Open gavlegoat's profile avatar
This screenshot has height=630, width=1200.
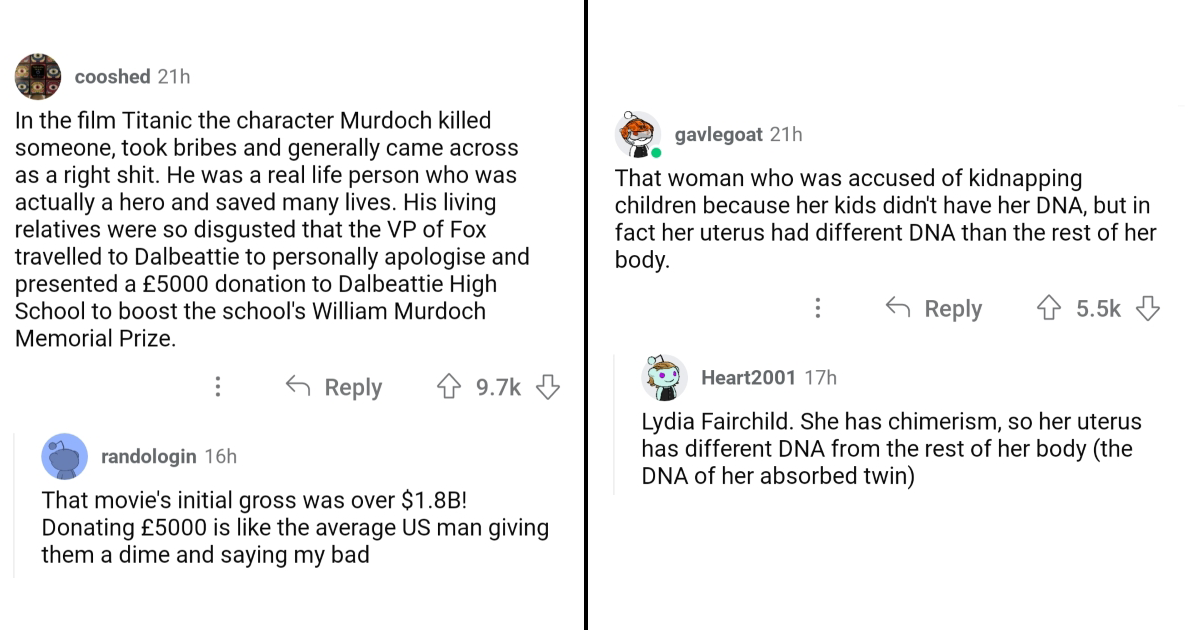click(x=638, y=134)
